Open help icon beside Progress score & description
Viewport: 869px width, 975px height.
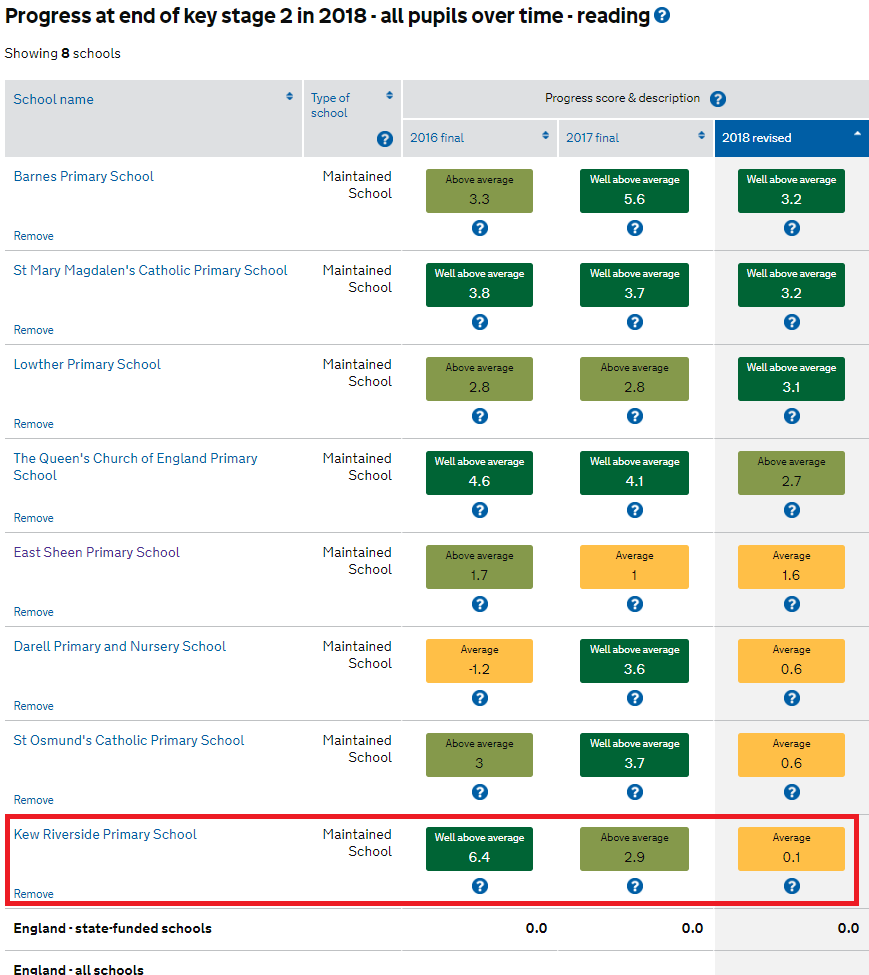point(718,99)
